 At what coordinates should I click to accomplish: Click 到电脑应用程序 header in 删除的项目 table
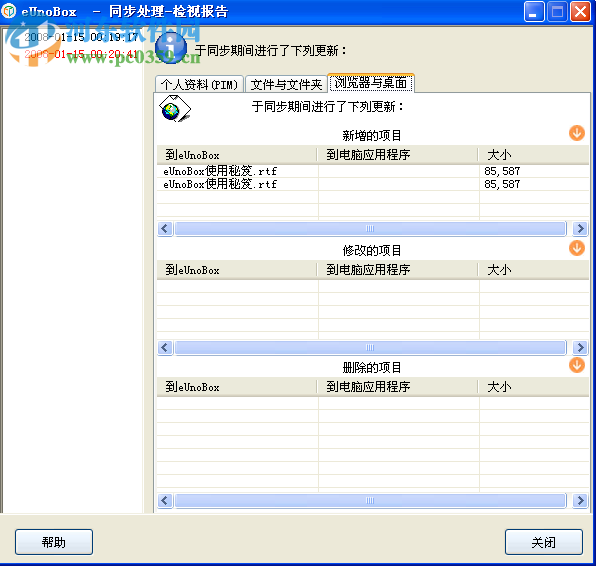[398, 387]
